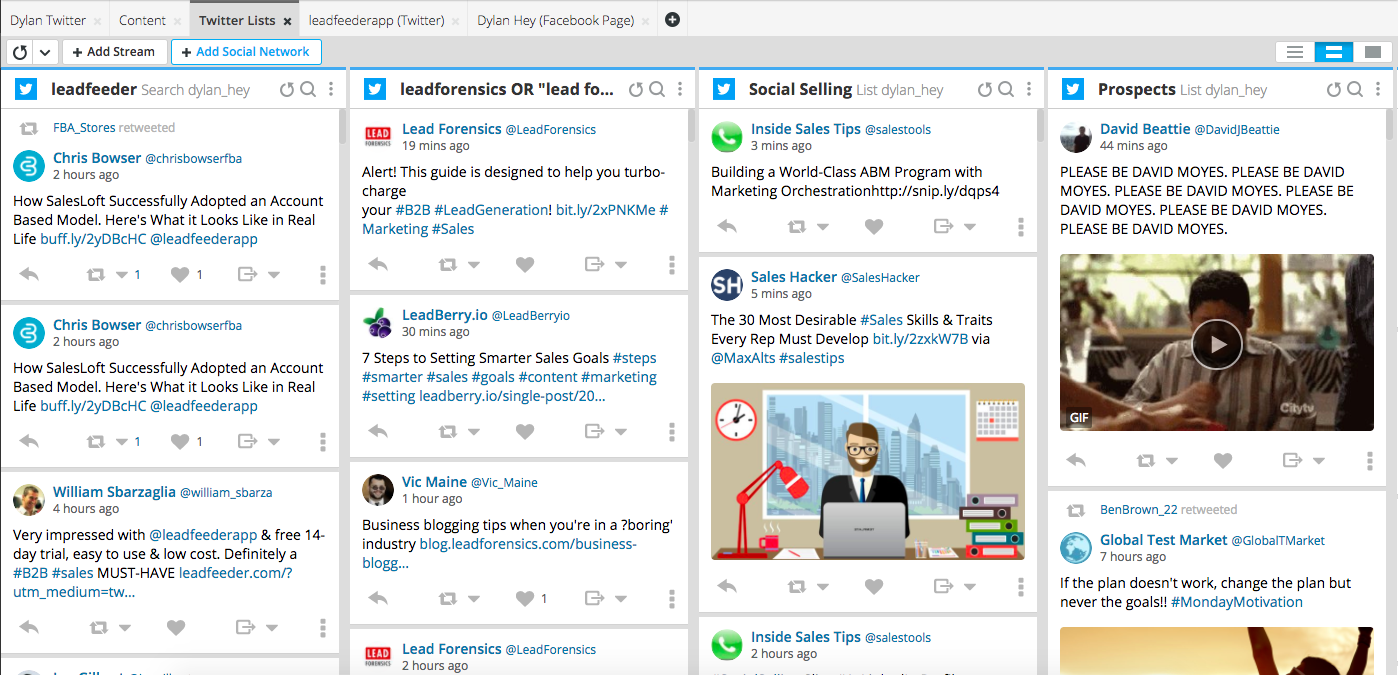Click the Add Social Network button
Viewport: 1398px width, 675px height.
(x=246, y=52)
